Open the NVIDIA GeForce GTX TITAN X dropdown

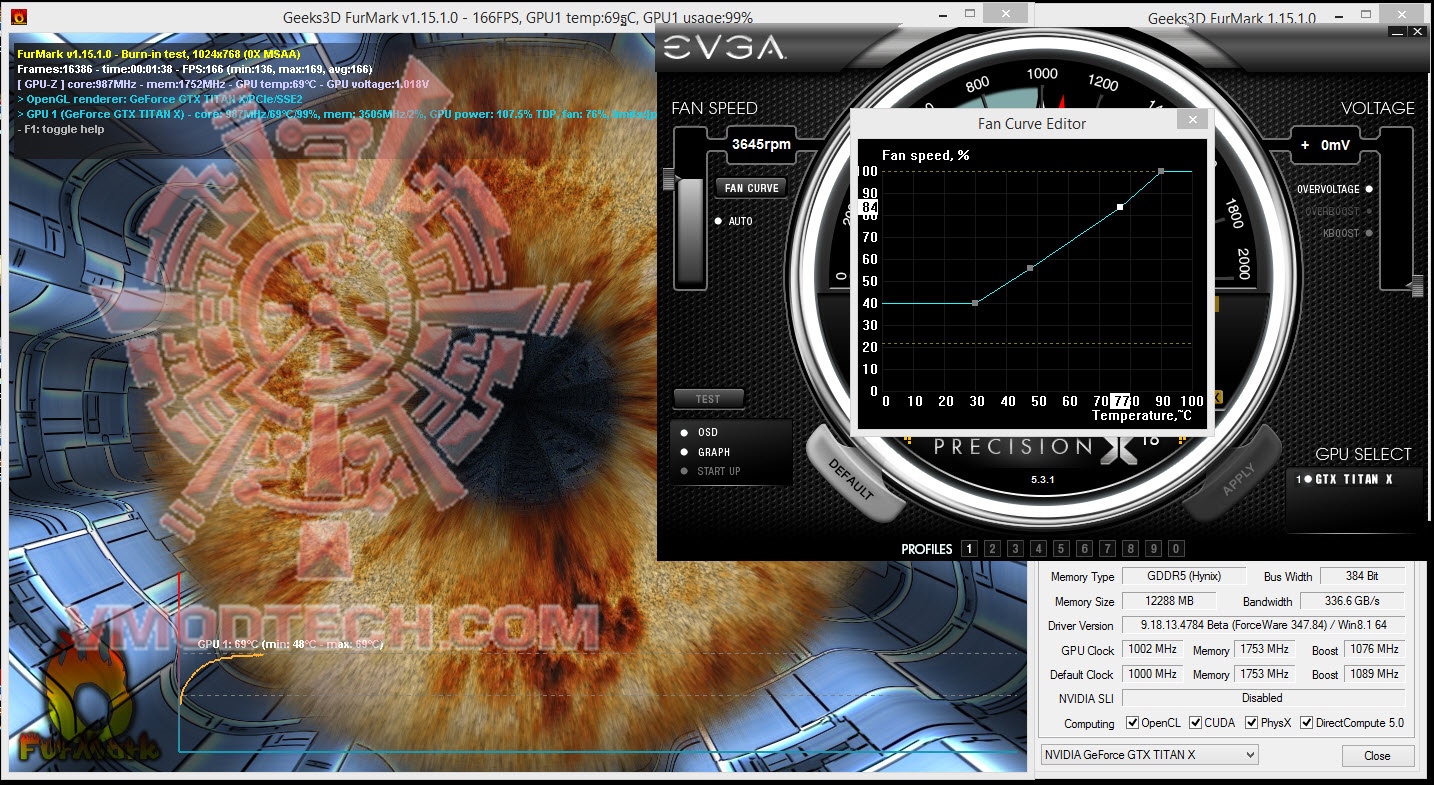point(1149,755)
